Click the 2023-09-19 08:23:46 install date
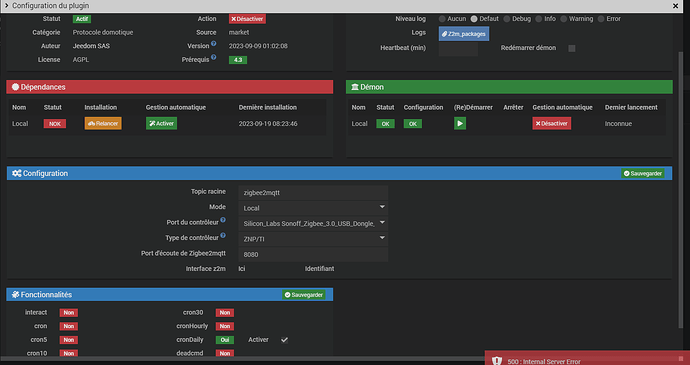690x365 pixels. (x=268, y=124)
